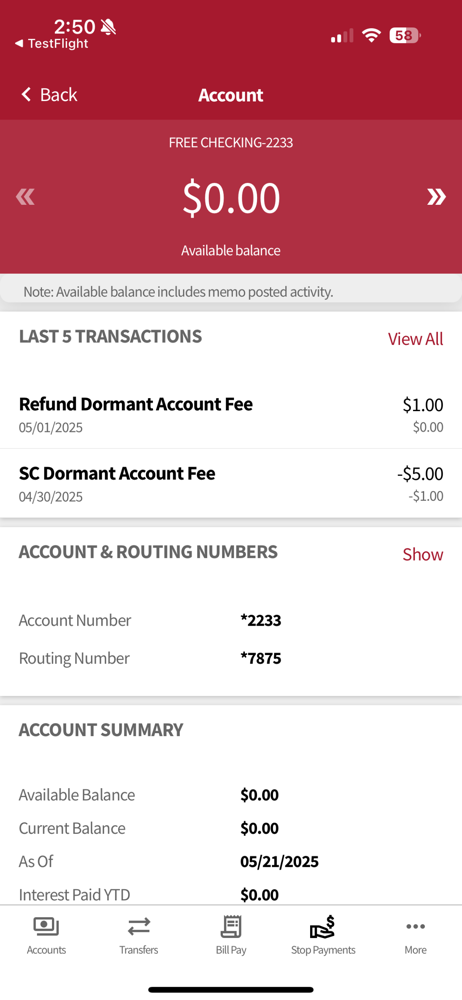This screenshot has height=1000, width=462.
Task: Open Refund Dormant Account Fee transaction
Action: point(231,415)
